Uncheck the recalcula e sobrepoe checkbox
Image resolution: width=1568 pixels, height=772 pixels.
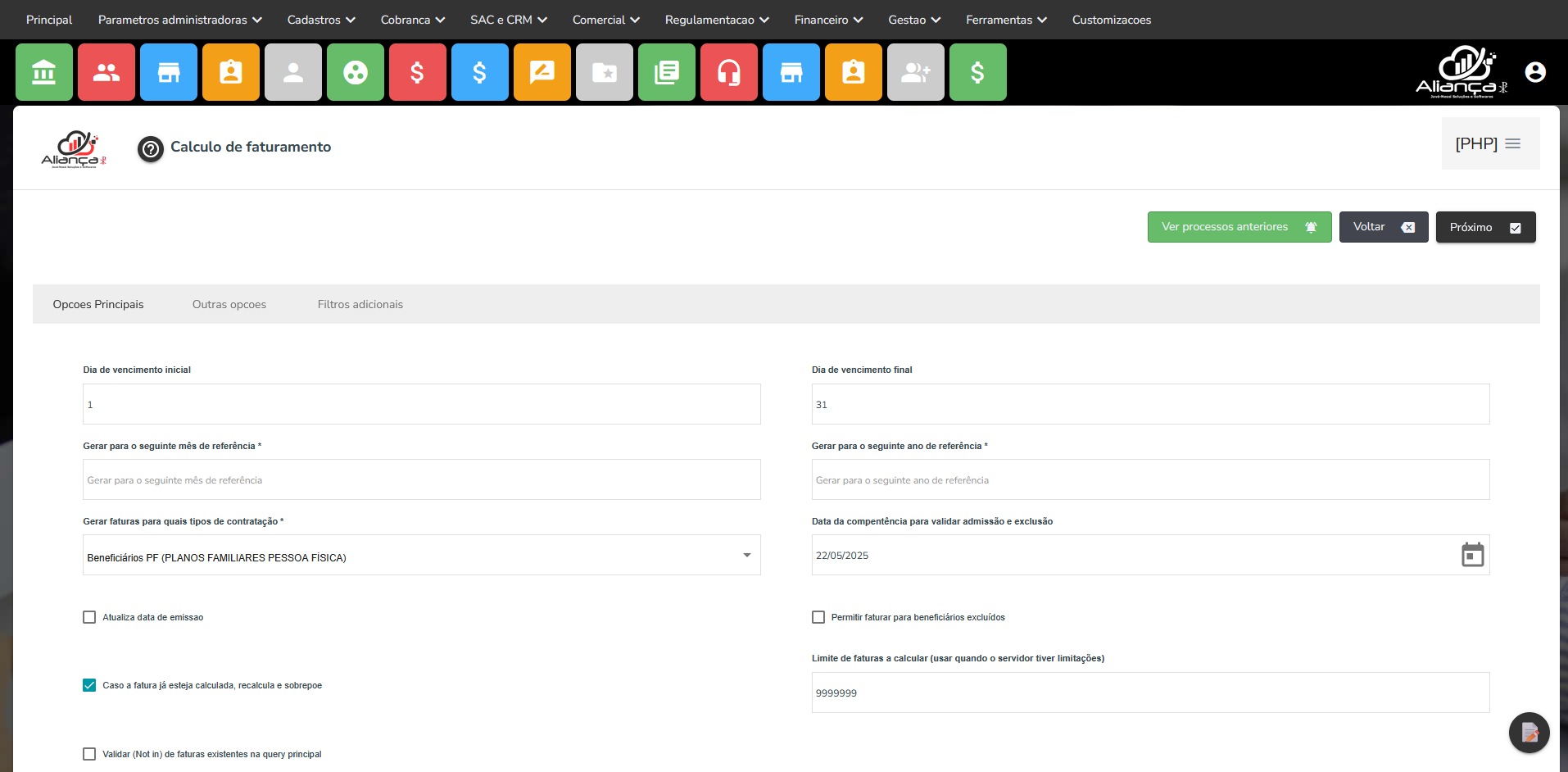coord(89,685)
